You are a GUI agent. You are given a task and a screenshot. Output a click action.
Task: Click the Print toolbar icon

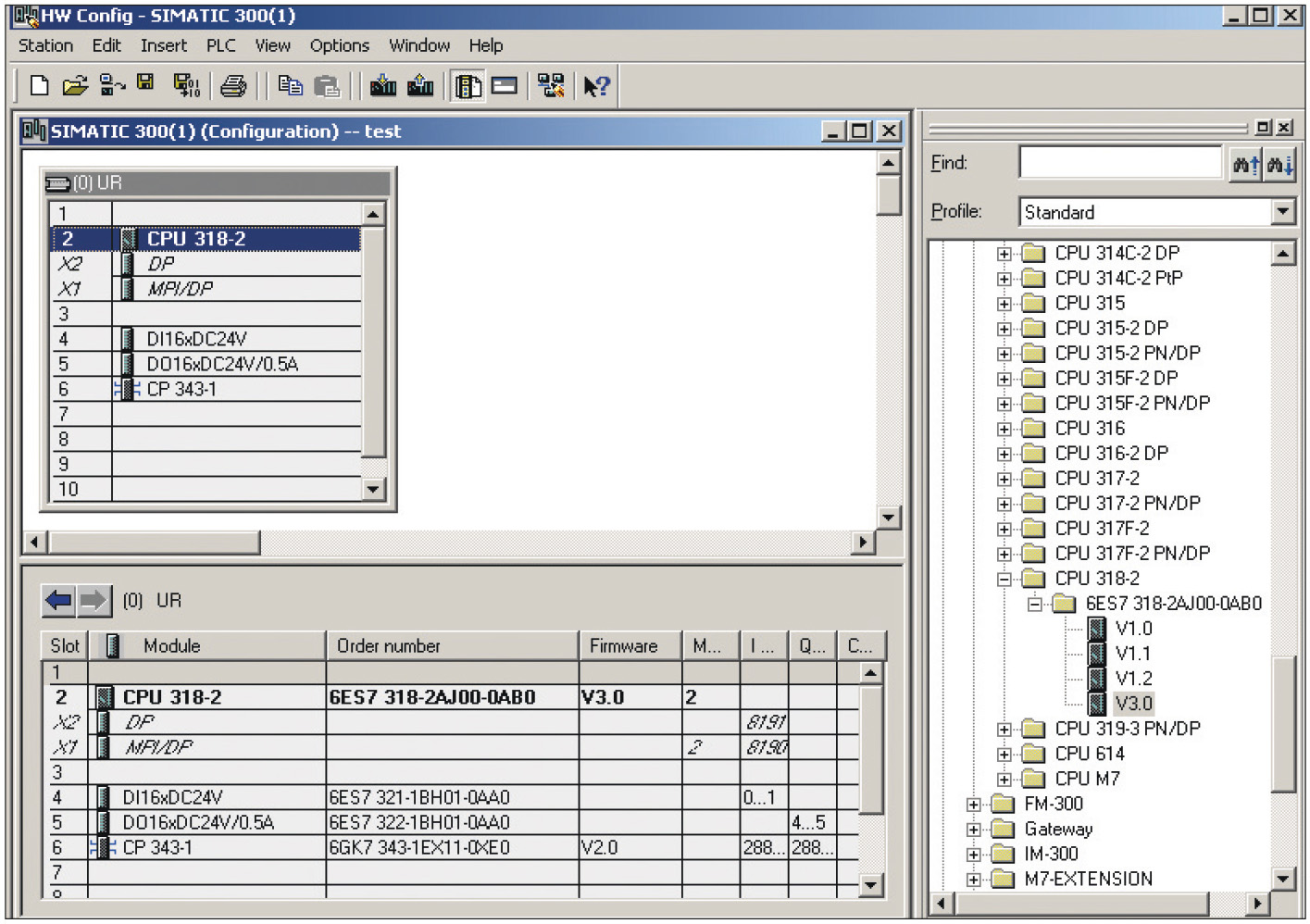(x=233, y=86)
